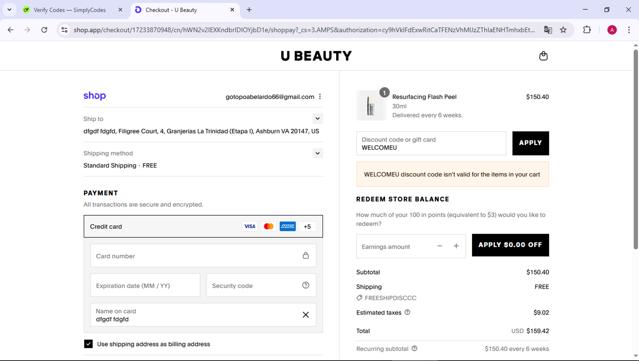Open the Recurring subtotal info icon
Image resolution: width=639 pixels, height=361 pixels.
pyautogui.click(x=414, y=348)
